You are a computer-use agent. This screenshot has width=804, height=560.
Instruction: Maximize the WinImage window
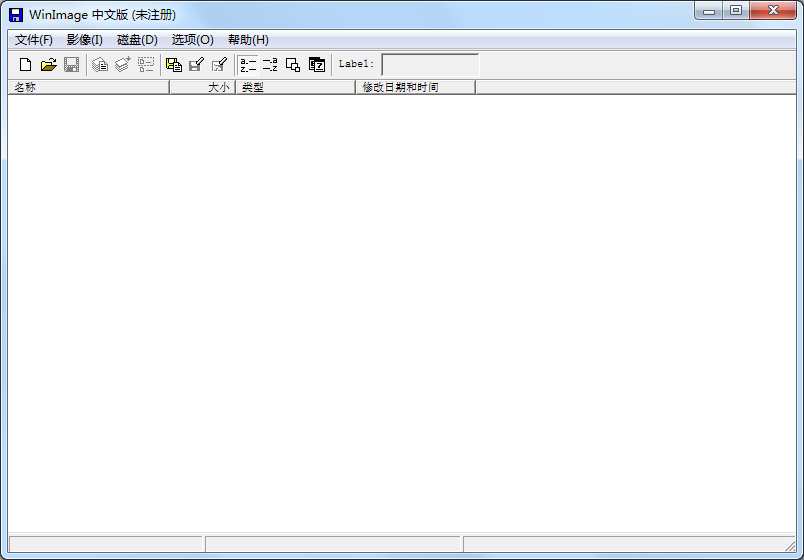[736, 10]
